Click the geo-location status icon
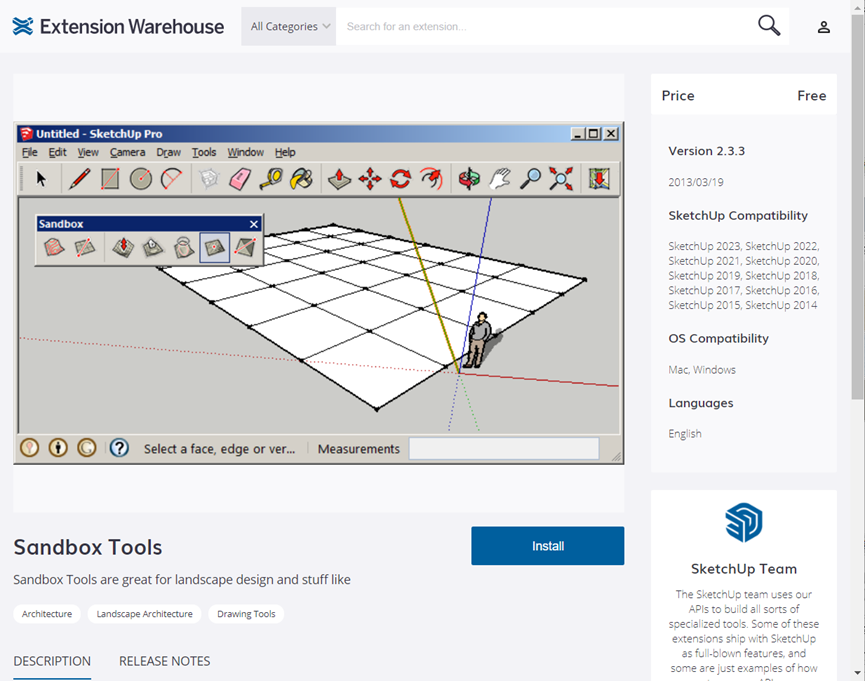 coord(30,448)
